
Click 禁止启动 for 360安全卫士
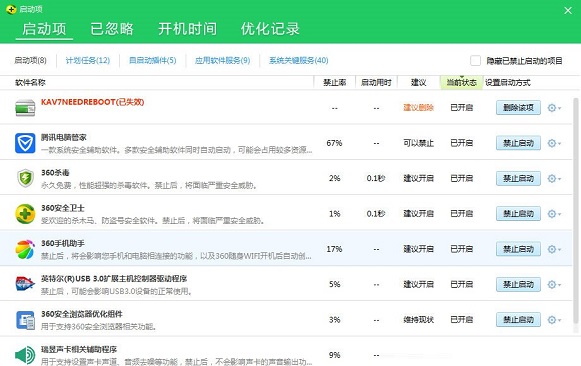(x=518, y=214)
